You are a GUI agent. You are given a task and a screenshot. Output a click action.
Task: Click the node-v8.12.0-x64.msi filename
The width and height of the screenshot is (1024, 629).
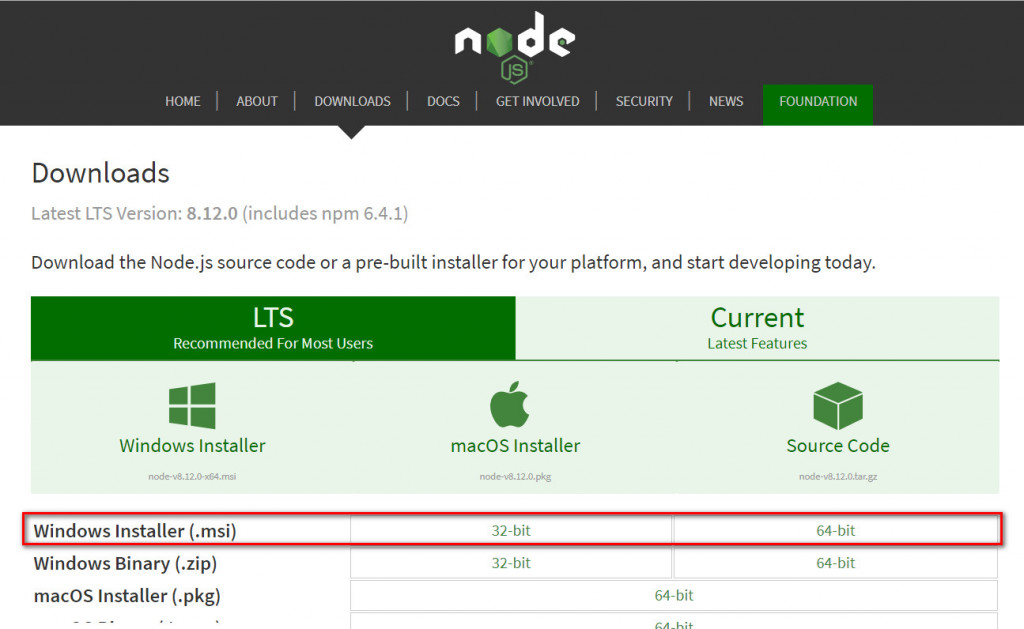pyautogui.click(x=192, y=476)
